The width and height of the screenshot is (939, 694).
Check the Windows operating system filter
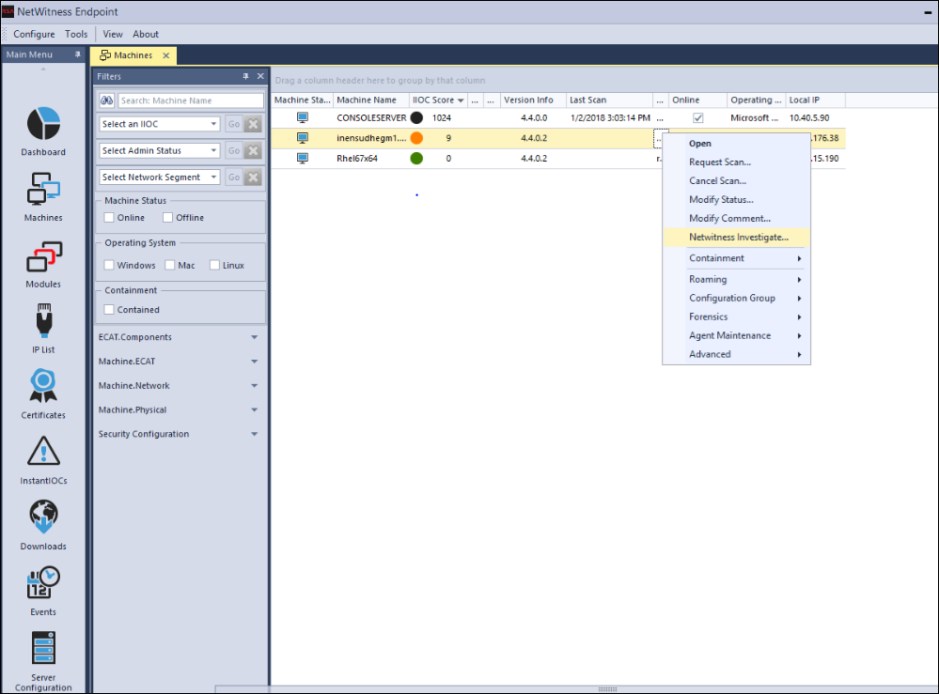click(110, 265)
